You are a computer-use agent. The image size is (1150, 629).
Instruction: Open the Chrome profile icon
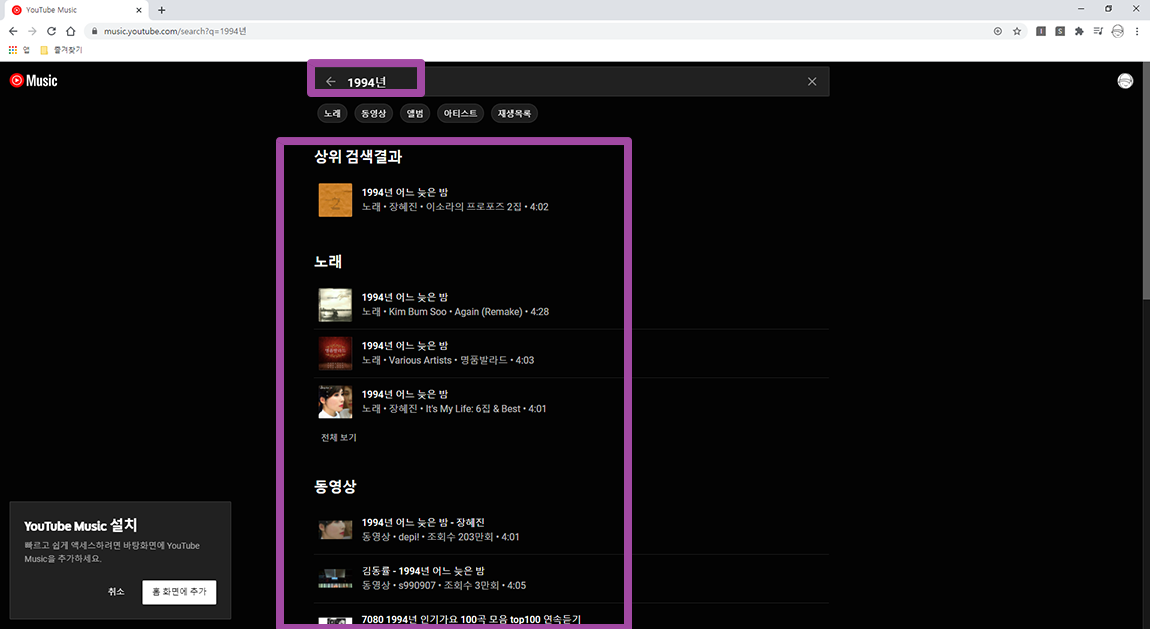pos(1118,32)
